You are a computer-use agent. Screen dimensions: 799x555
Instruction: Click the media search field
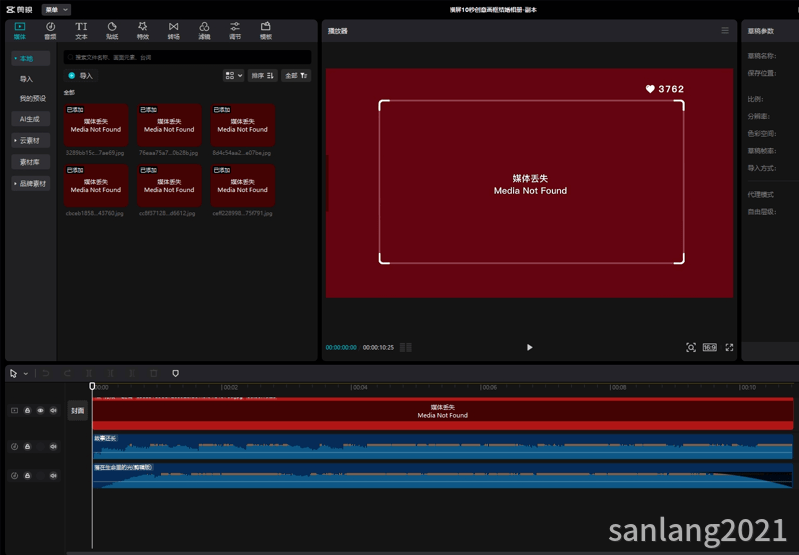187,58
